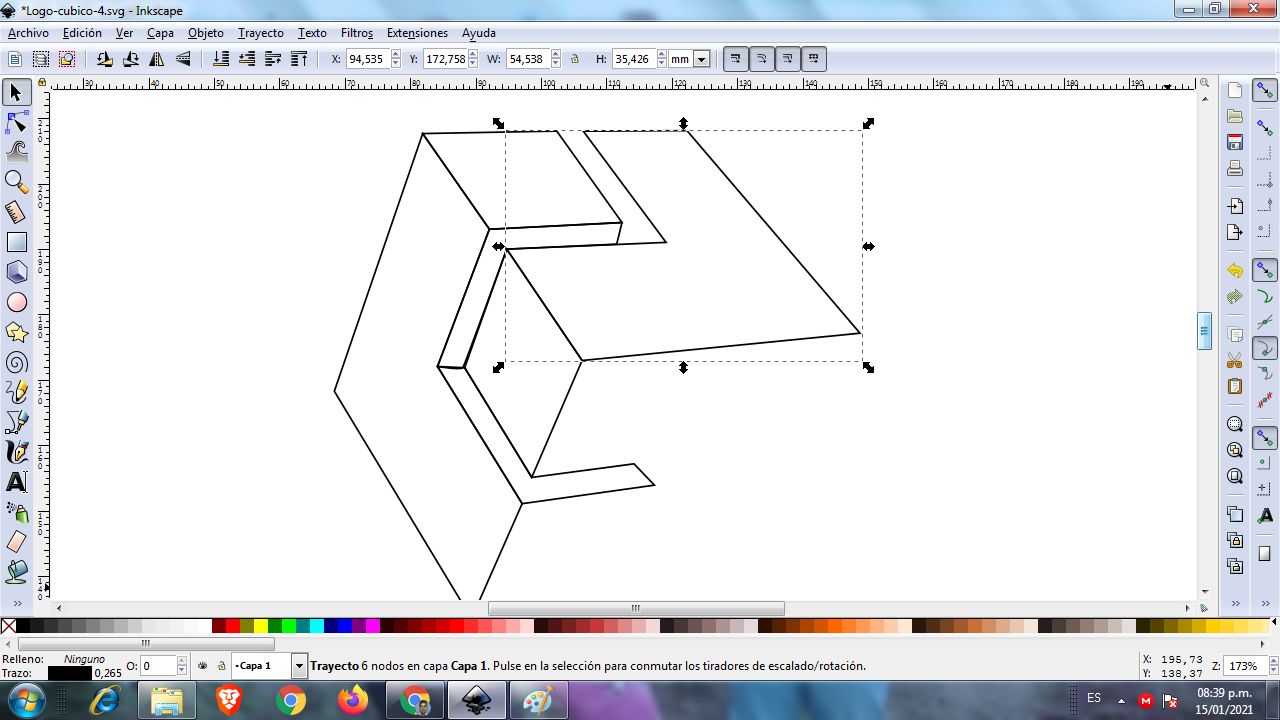Select the Zoom magnifier tool
Screen dimensions: 1280x720
[x=16, y=182]
